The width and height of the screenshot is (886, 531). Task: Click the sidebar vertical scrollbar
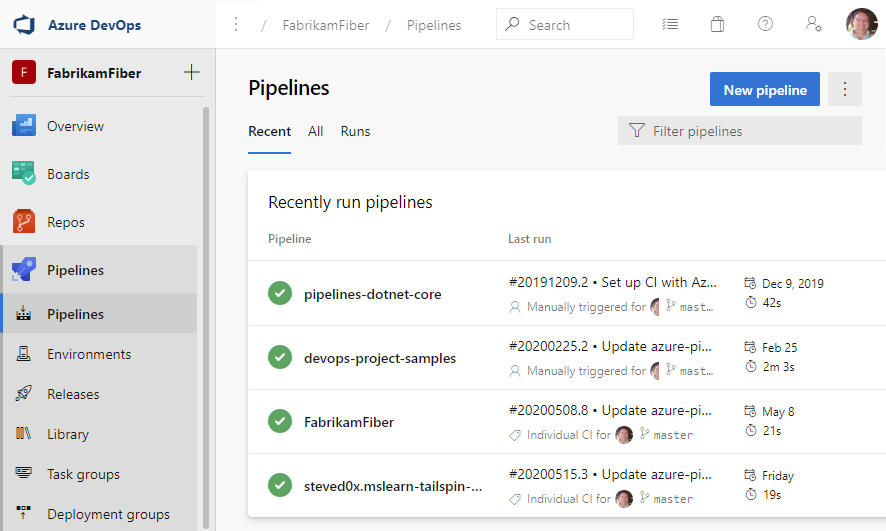pos(206,316)
